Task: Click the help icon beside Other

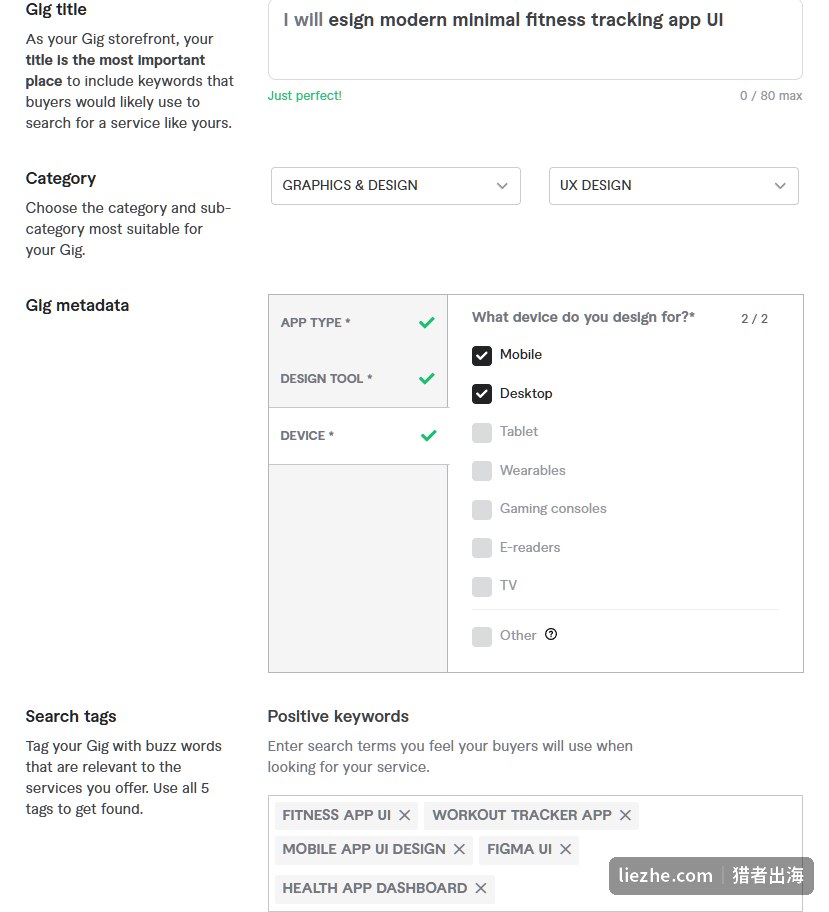Action: coord(551,634)
